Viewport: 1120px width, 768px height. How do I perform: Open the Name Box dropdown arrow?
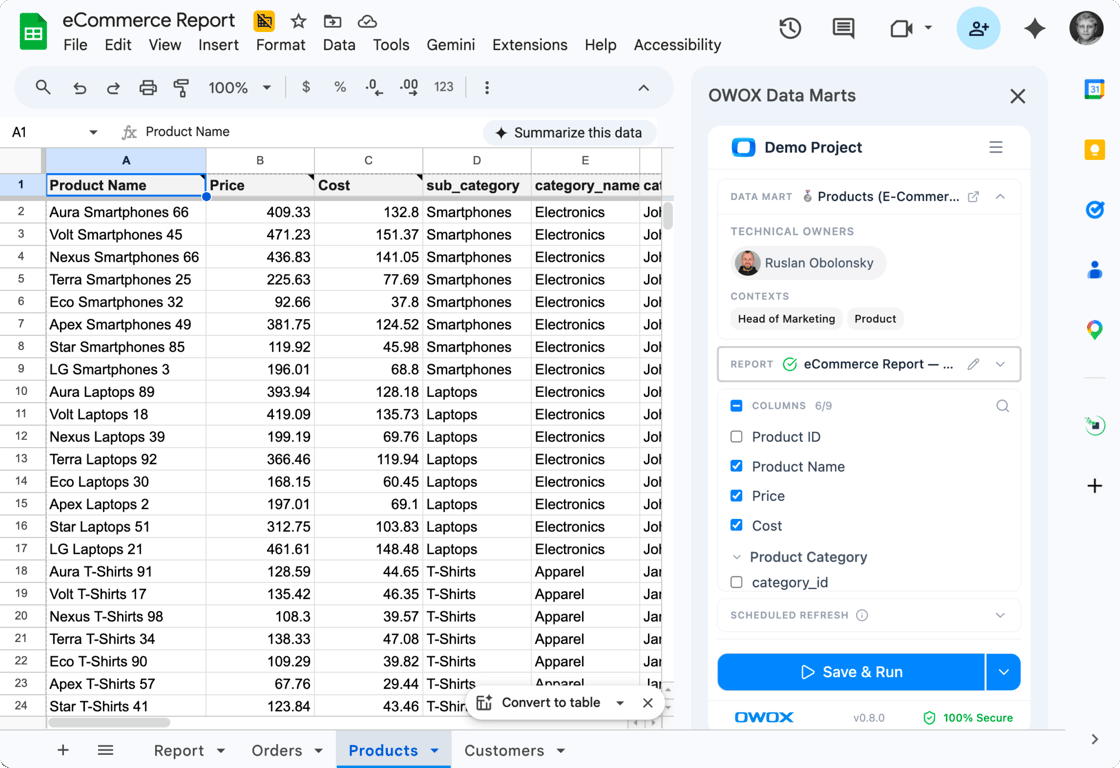tap(93, 132)
